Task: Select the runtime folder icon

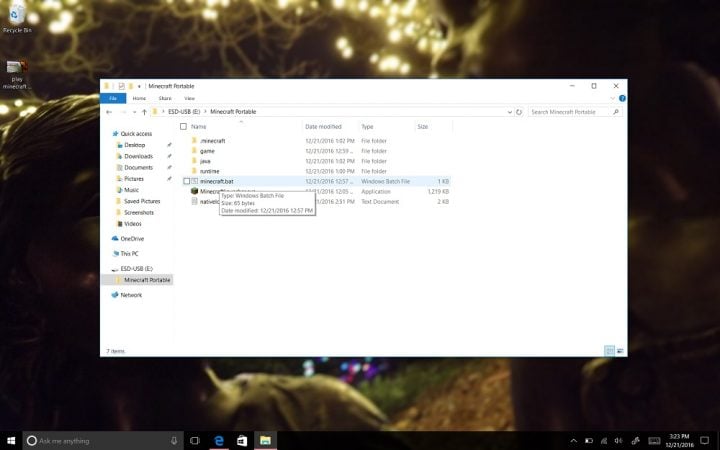Action: (194, 171)
